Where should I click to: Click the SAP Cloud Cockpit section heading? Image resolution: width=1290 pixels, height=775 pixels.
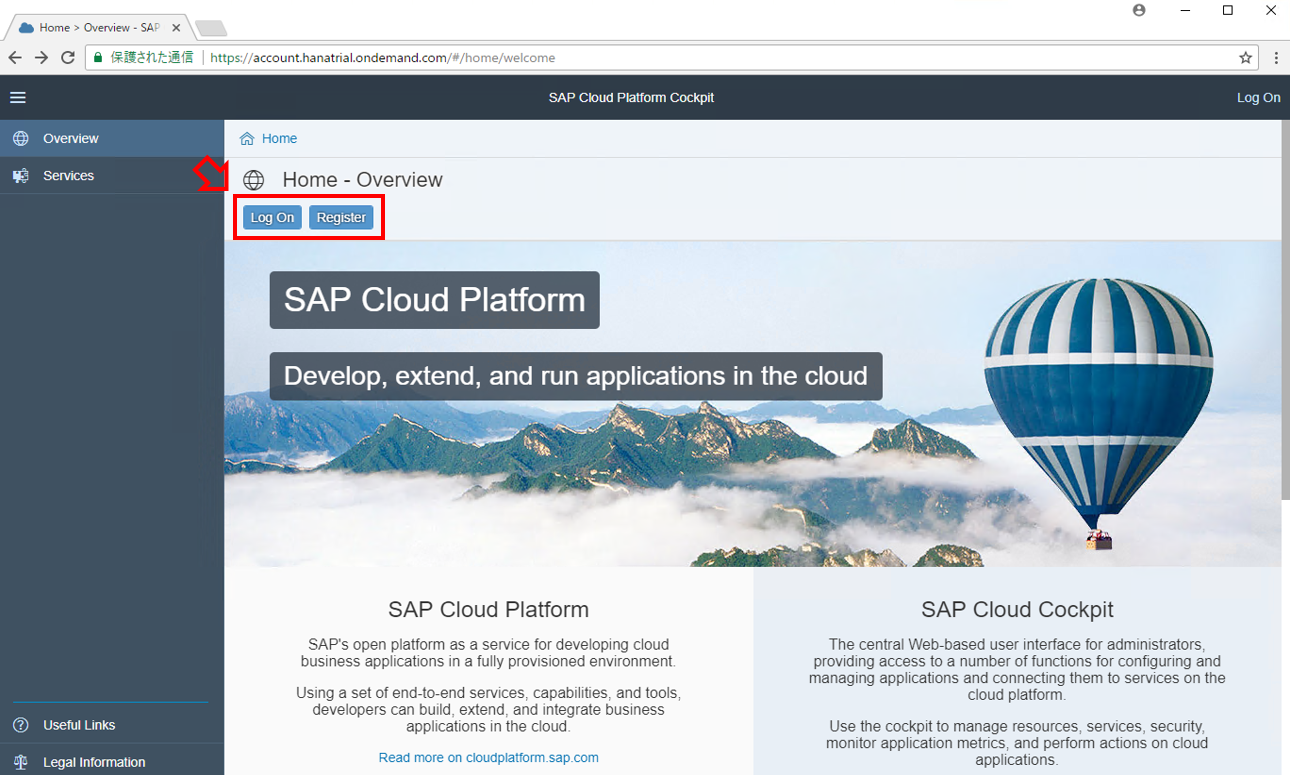coord(1017,610)
